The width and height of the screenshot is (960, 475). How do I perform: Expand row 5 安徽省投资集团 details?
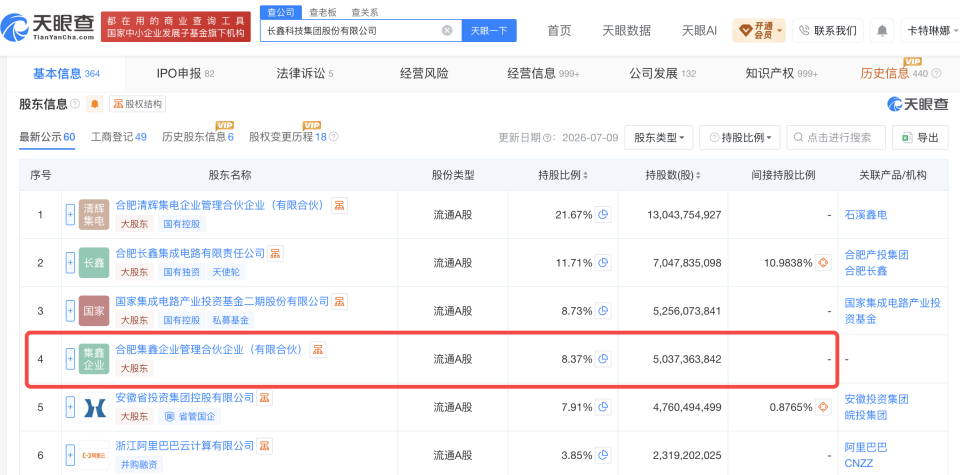pos(70,407)
